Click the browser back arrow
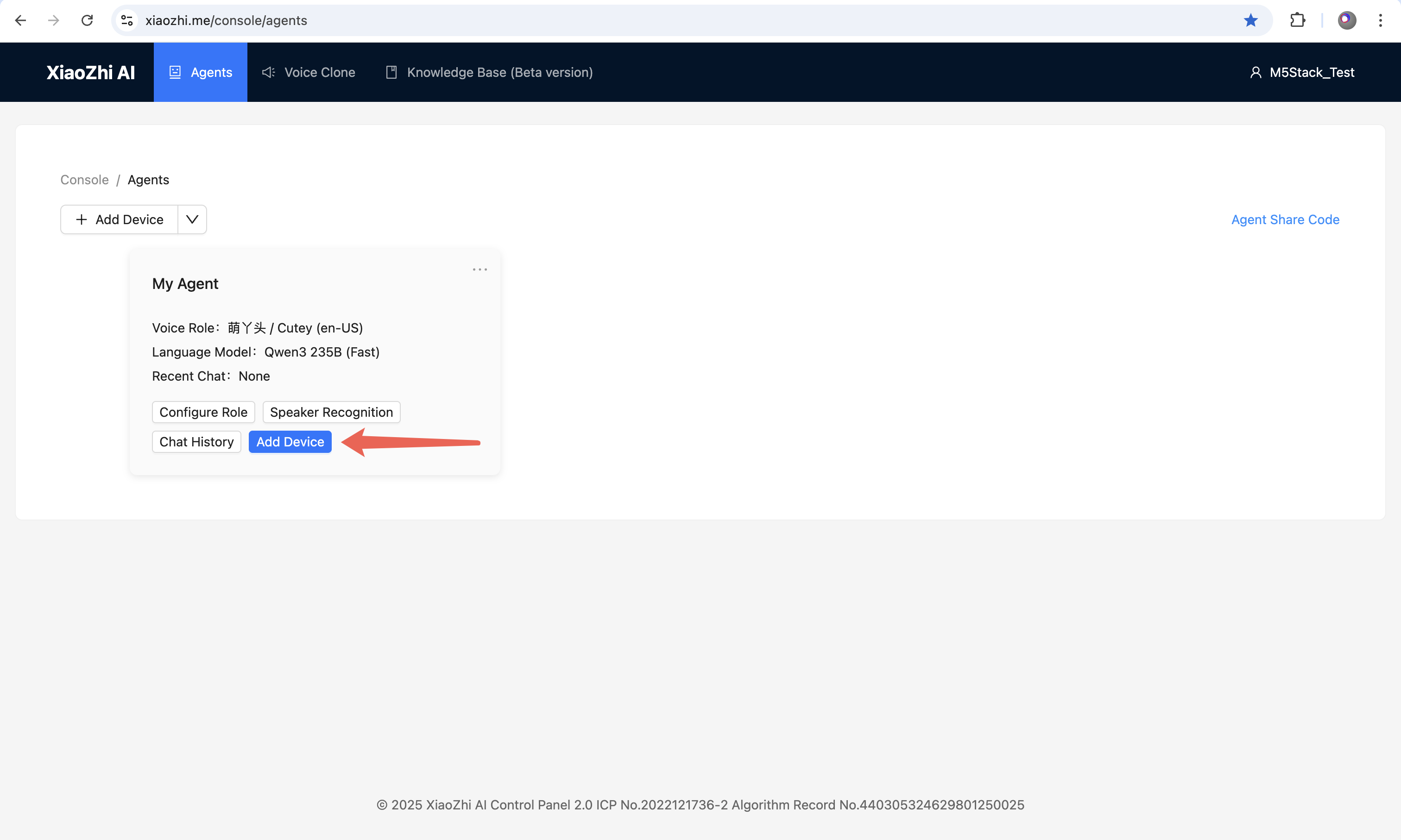 tap(21, 21)
